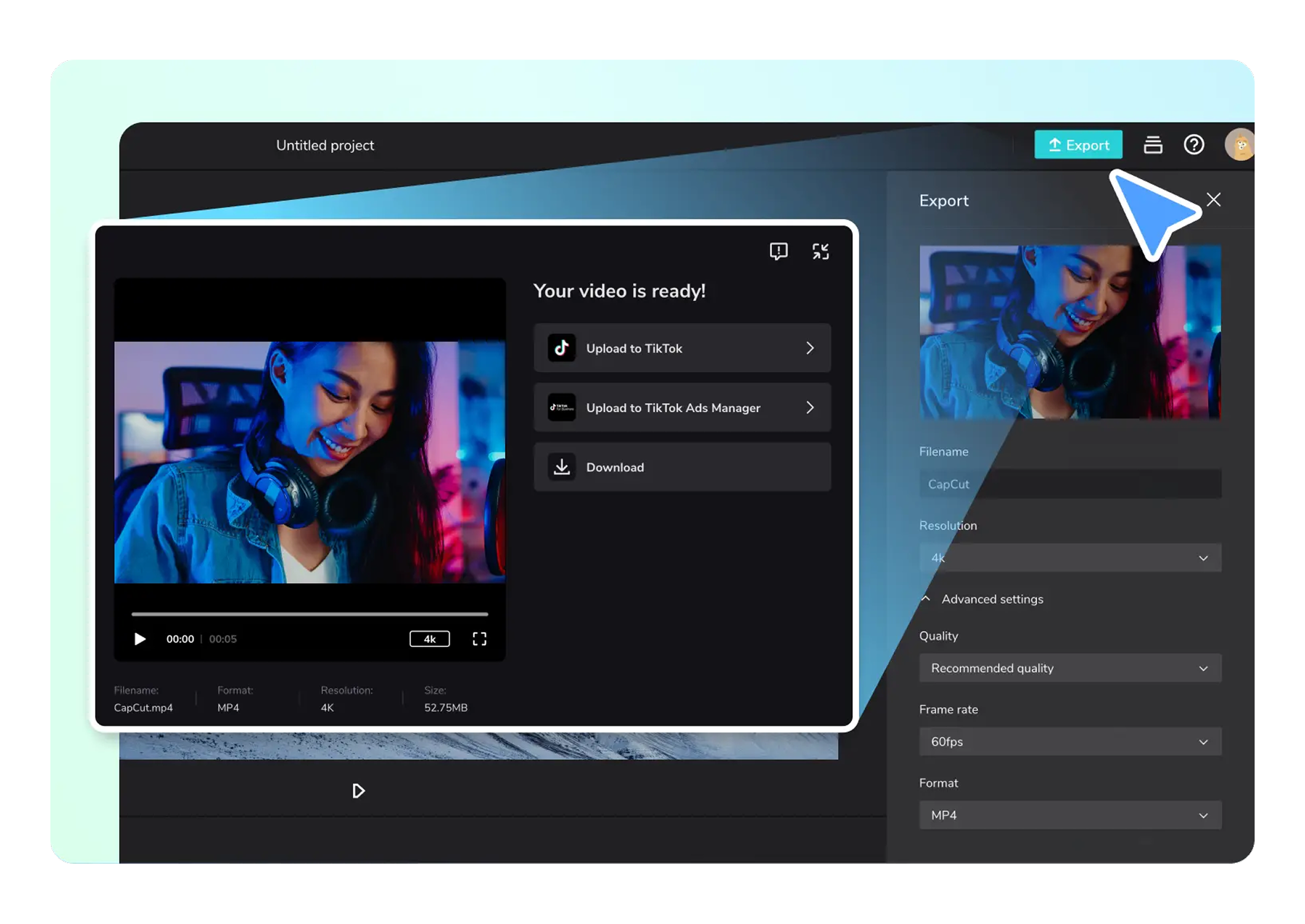Select Upload to TikTok Ads Manager
The width and height of the screenshot is (1305, 924).
tap(682, 407)
